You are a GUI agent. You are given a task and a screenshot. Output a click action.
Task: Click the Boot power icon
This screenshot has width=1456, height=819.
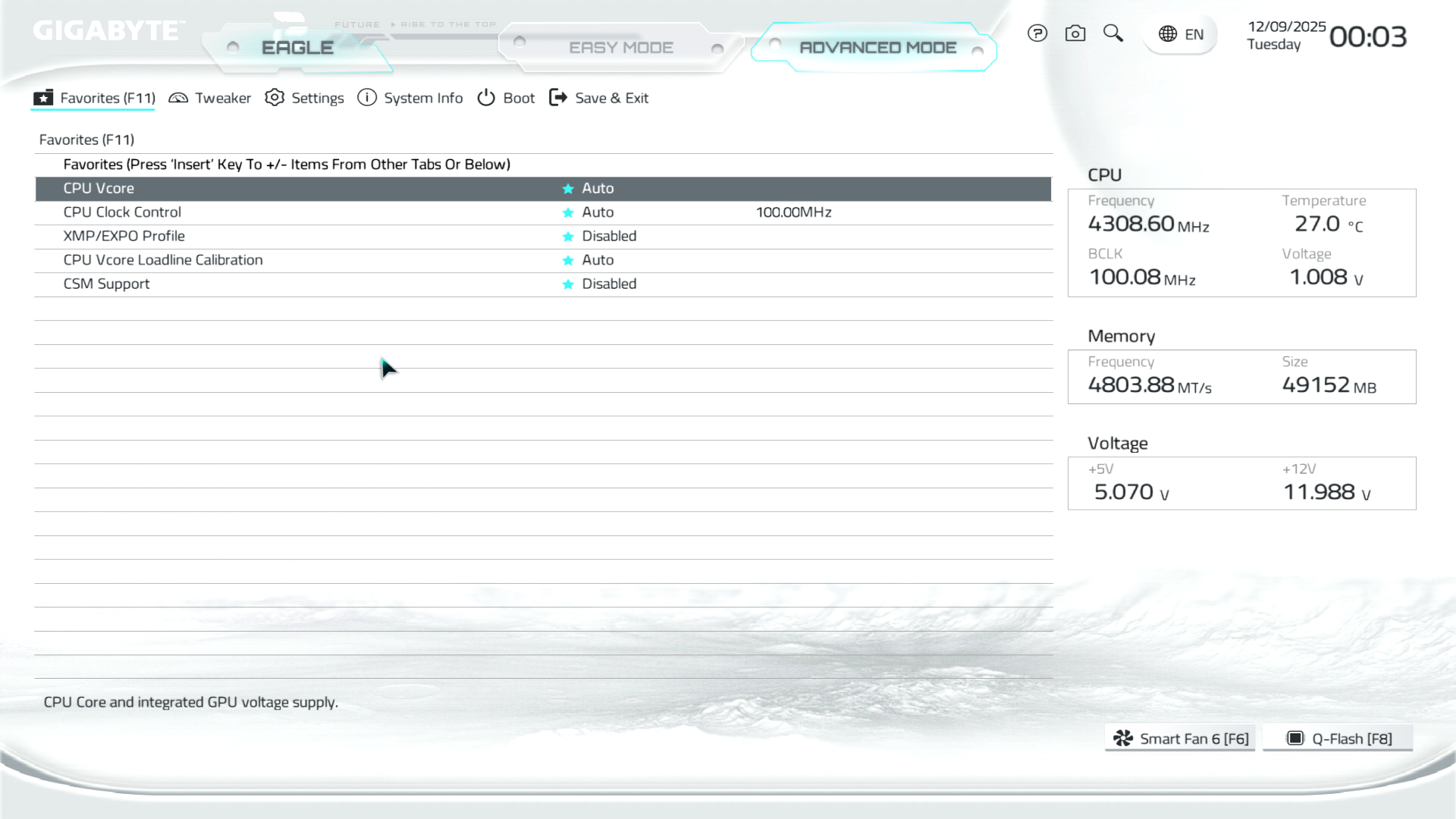[x=486, y=98]
